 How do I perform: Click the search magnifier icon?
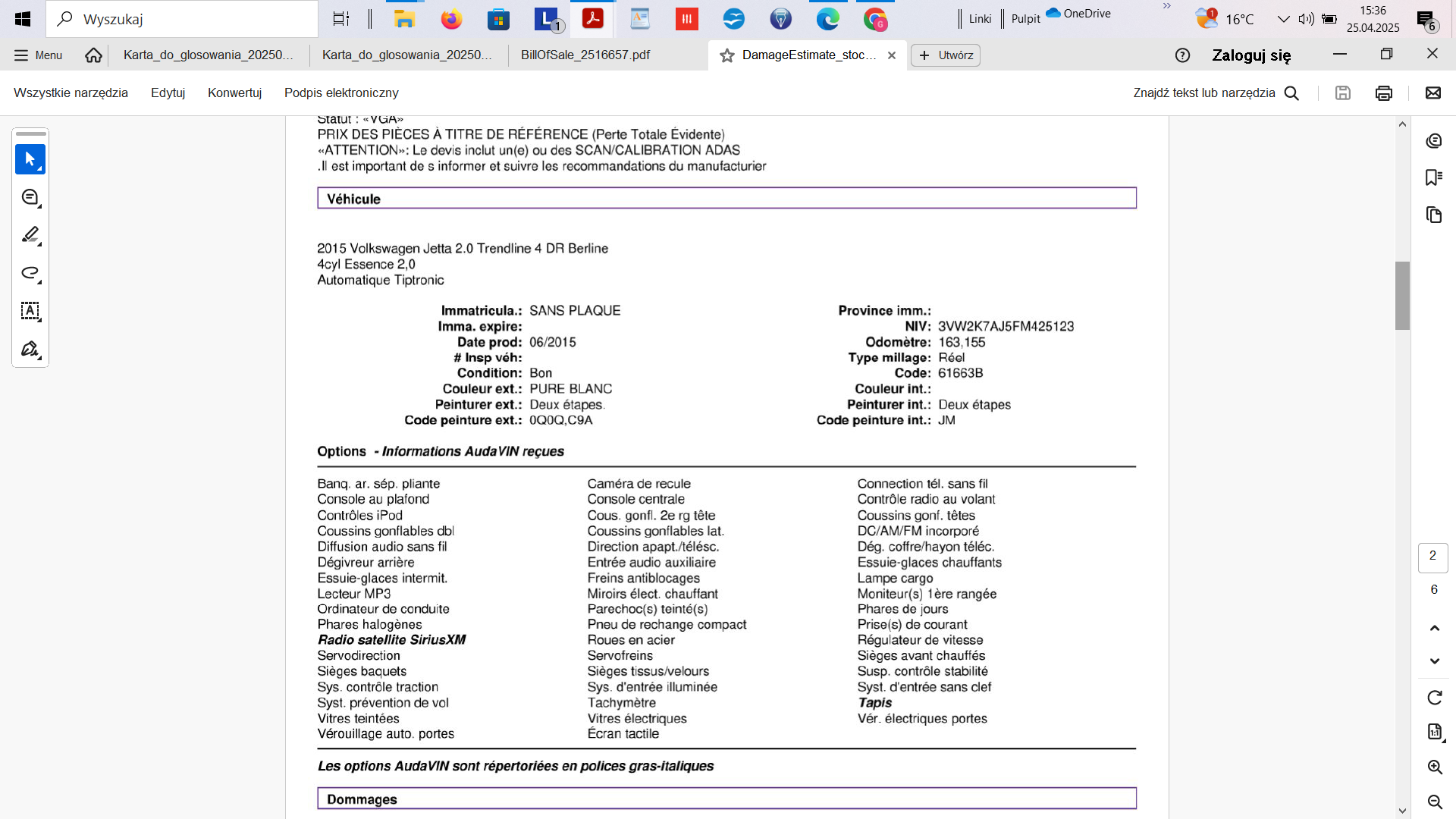pyautogui.click(x=1292, y=93)
